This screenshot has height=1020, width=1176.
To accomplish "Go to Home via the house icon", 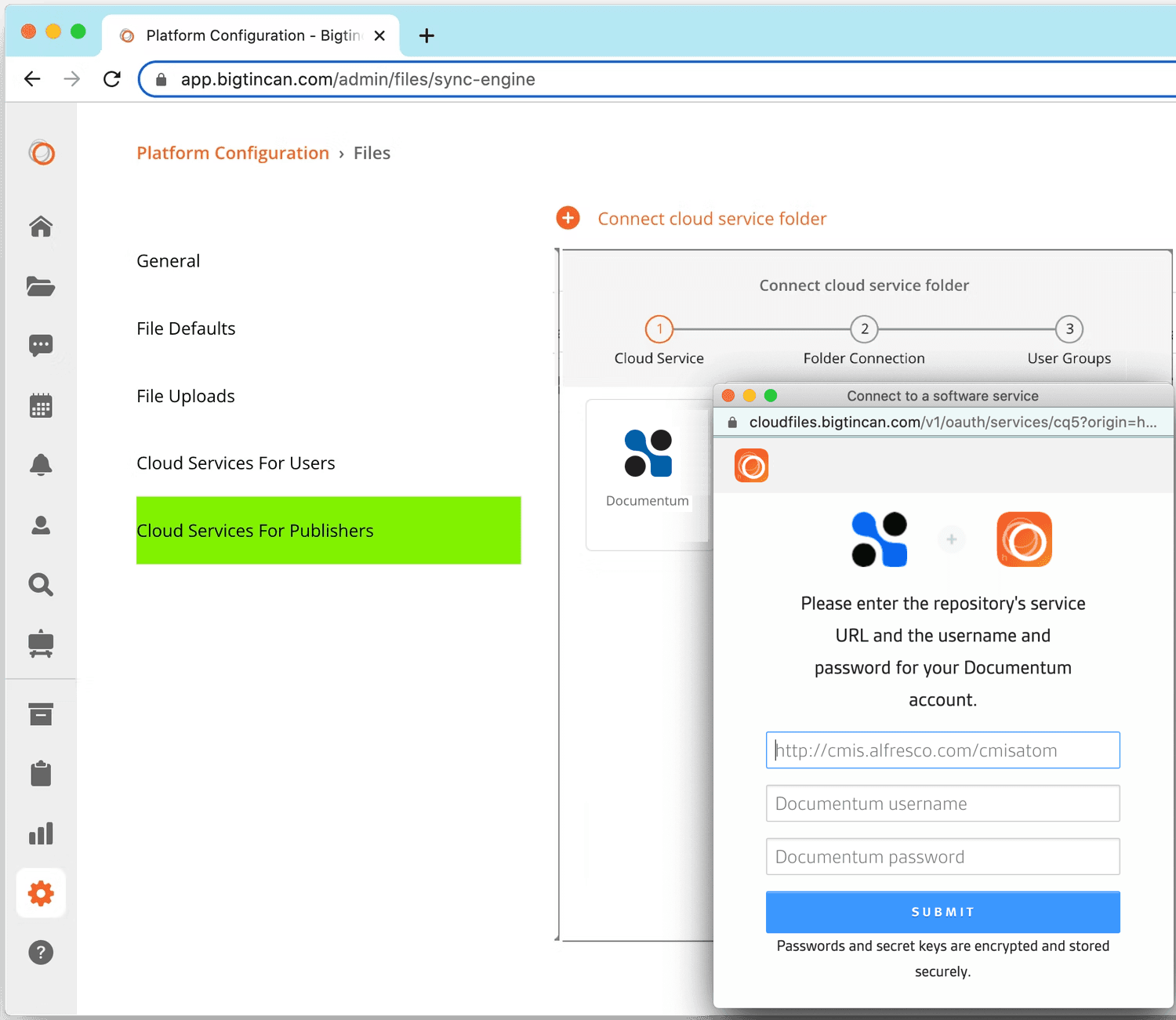I will [41, 227].
